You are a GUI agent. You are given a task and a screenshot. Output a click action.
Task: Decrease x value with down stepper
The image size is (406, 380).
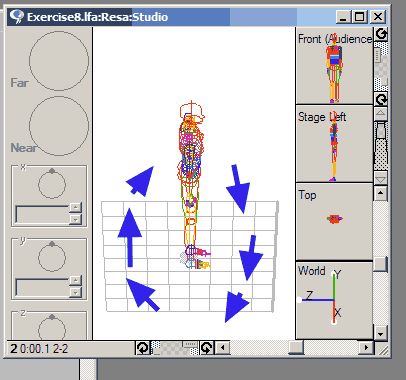[76, 219]
